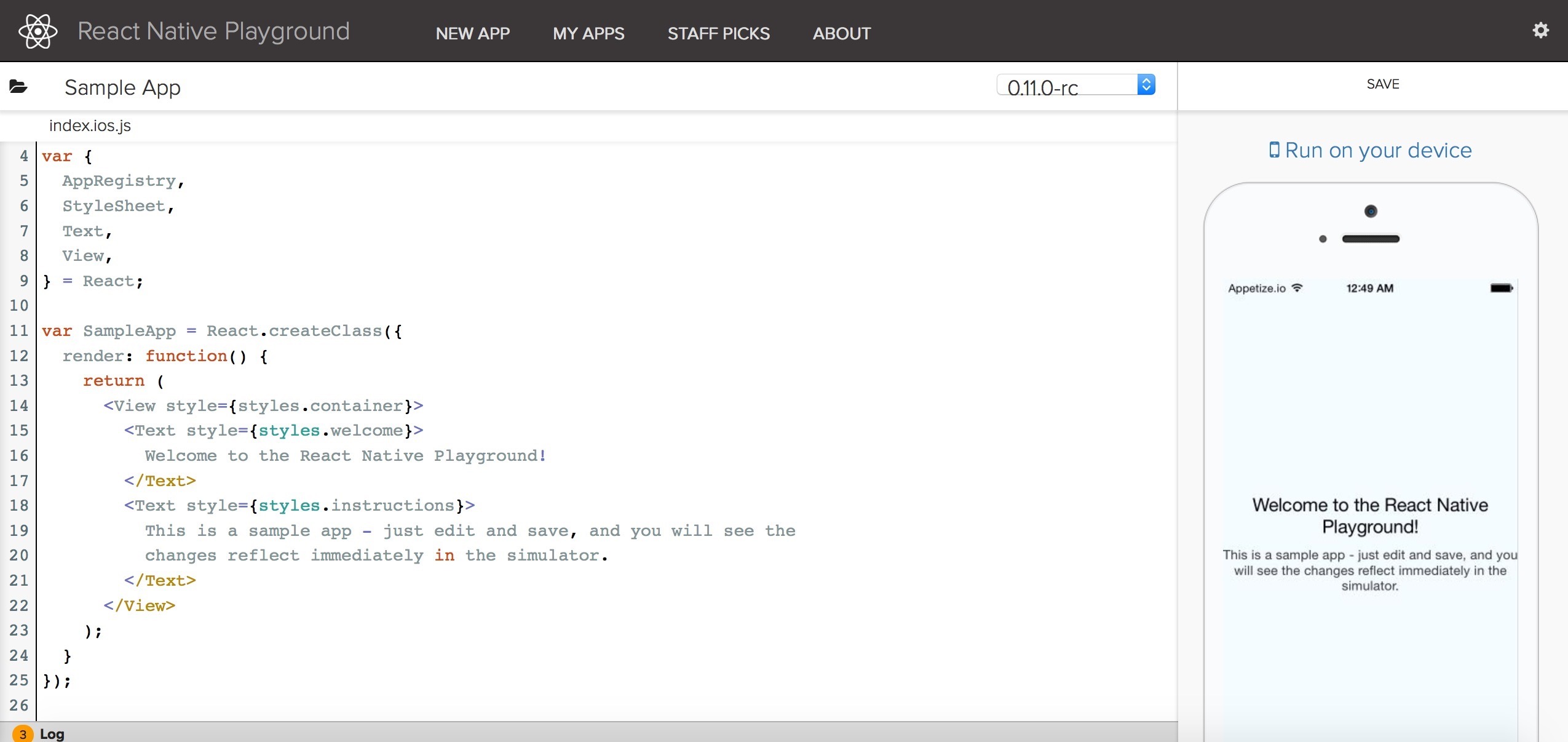Click 'Text,' import in the code
The width and height of the screenshot is (1568, 742).
[x=87, y=231]
